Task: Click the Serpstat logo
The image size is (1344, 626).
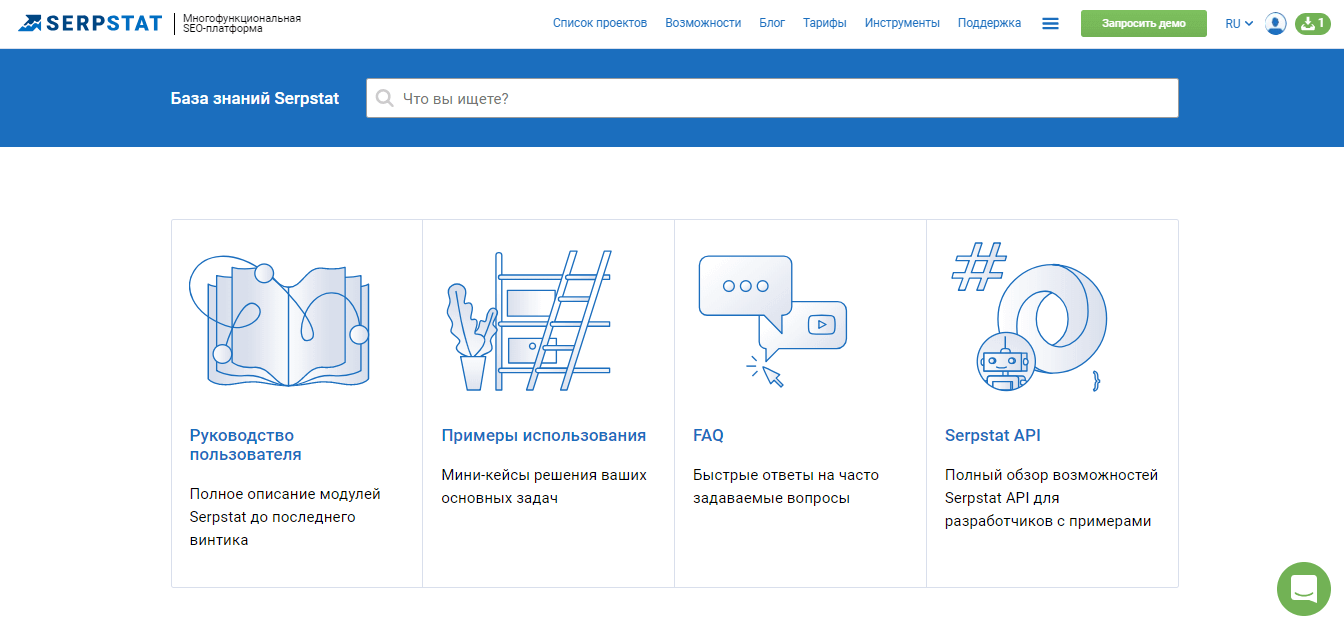Action: [89, 23]
